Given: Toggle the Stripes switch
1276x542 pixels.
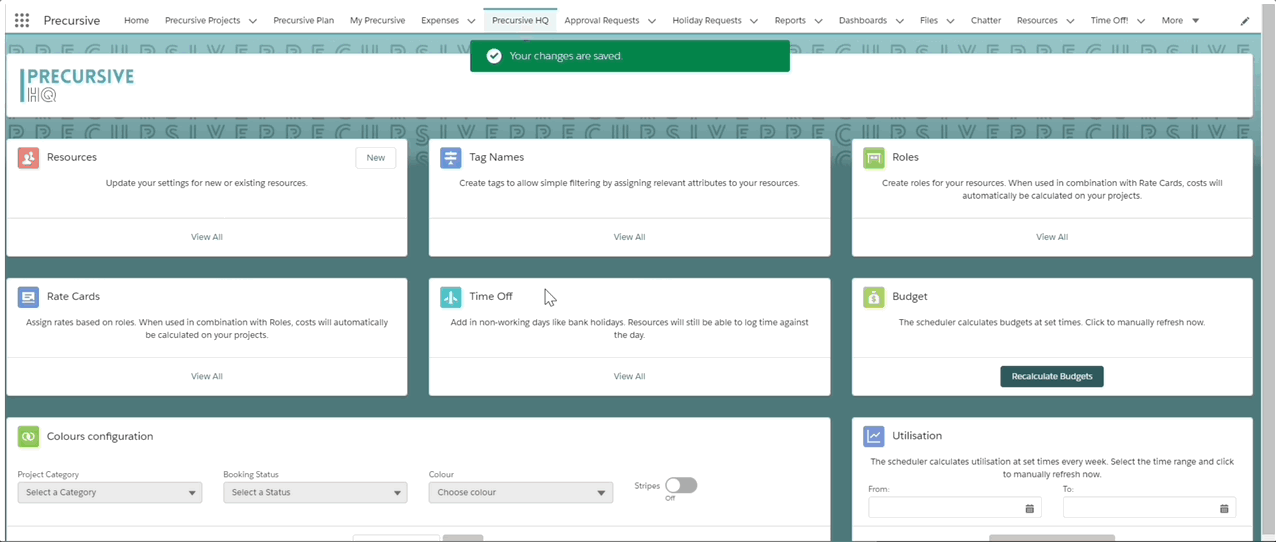Looking at the screenshot, I should coord(681,485).
